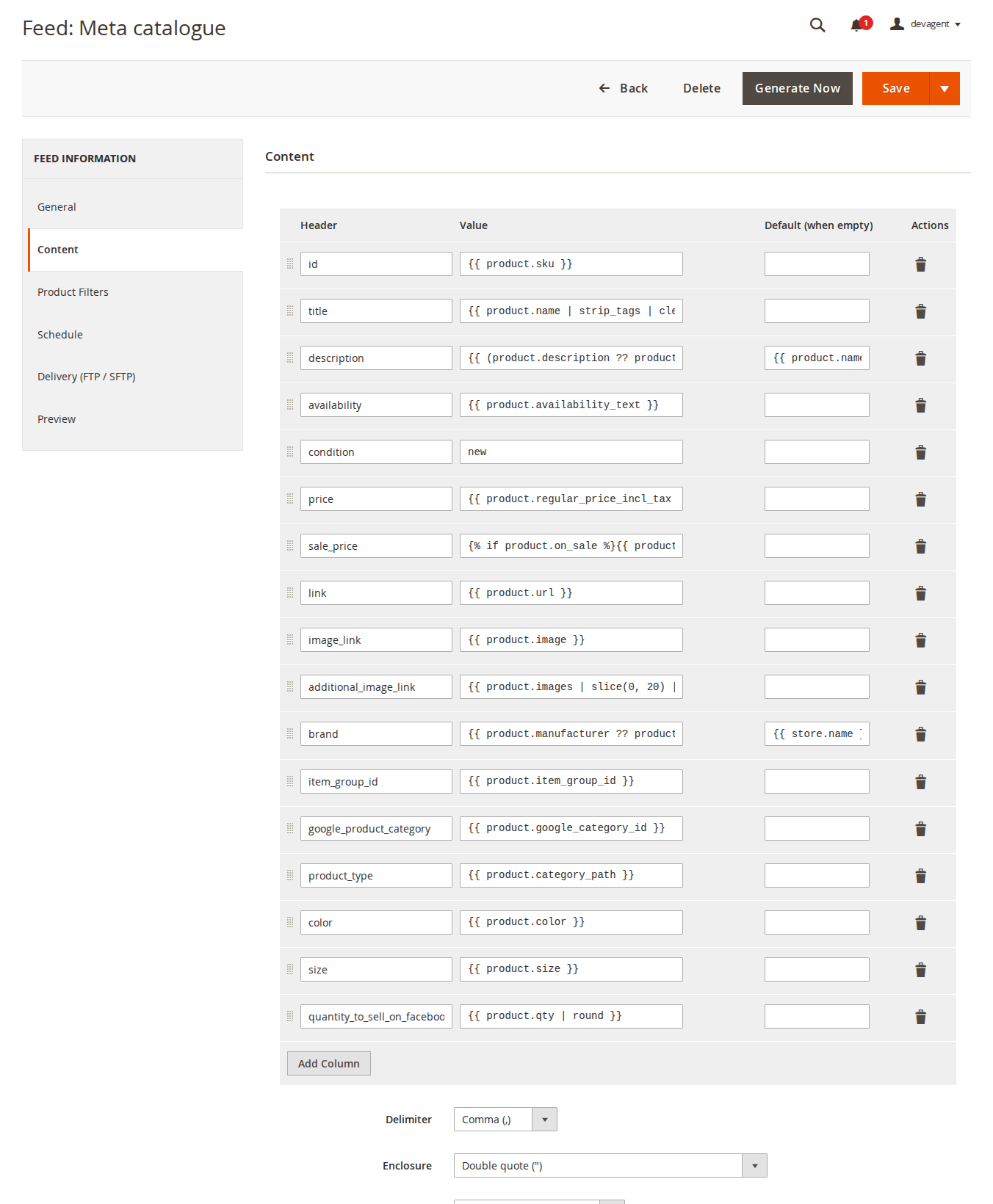993x1204 pixels.
Task: Click the Delete feed button
Action: click(701, 88)
